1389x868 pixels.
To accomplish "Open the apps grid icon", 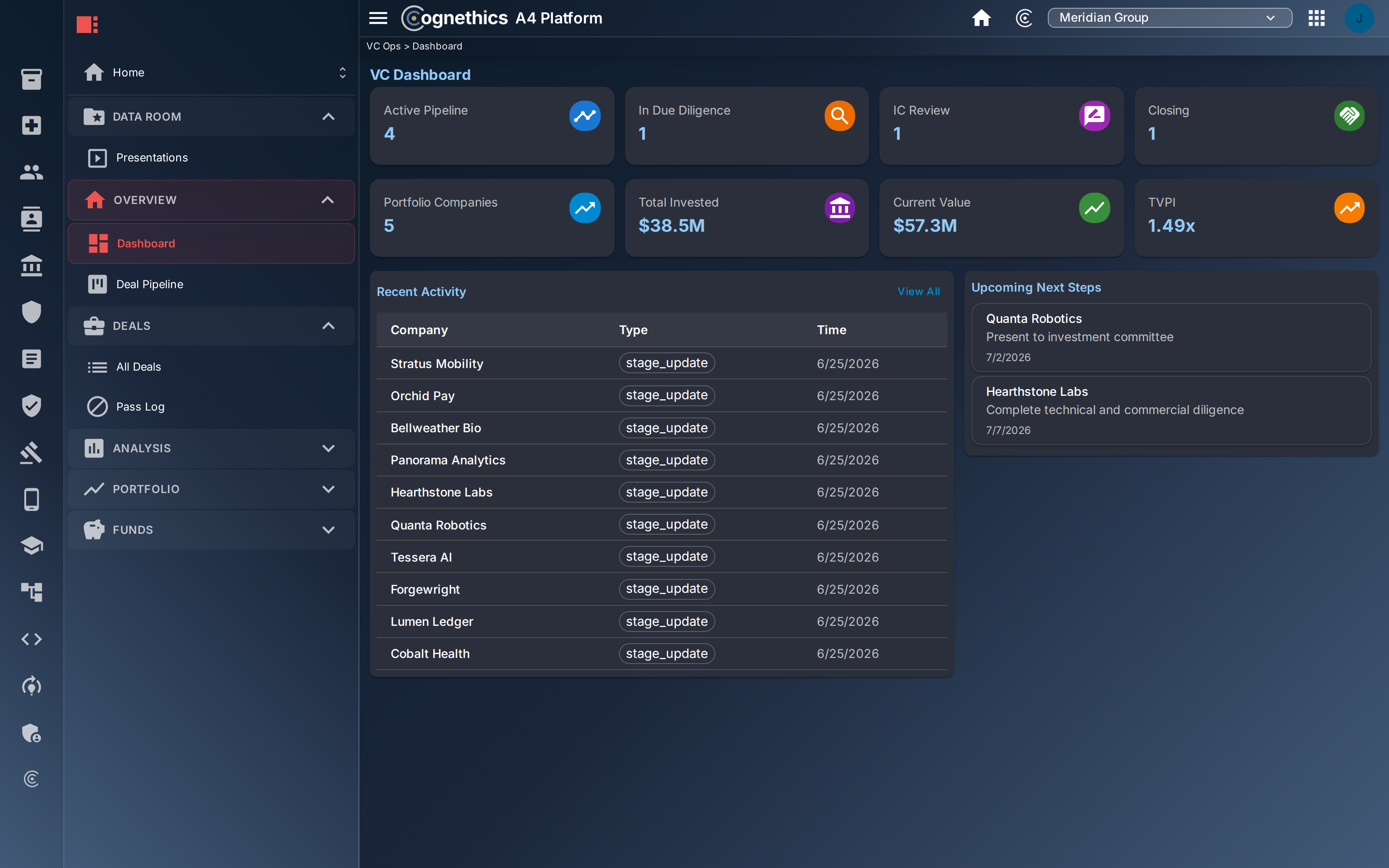I will click(x=1316, y=18).
